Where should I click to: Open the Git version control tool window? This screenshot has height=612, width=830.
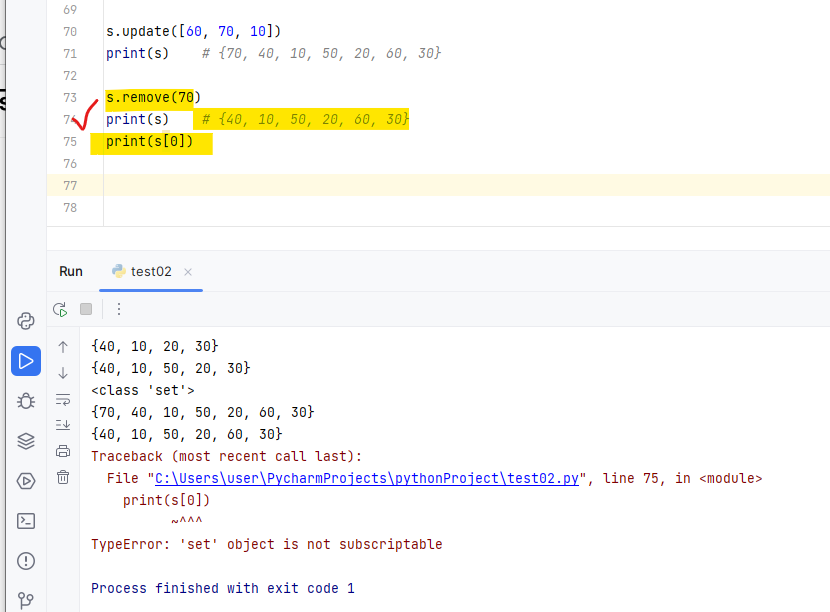point(25,600)
